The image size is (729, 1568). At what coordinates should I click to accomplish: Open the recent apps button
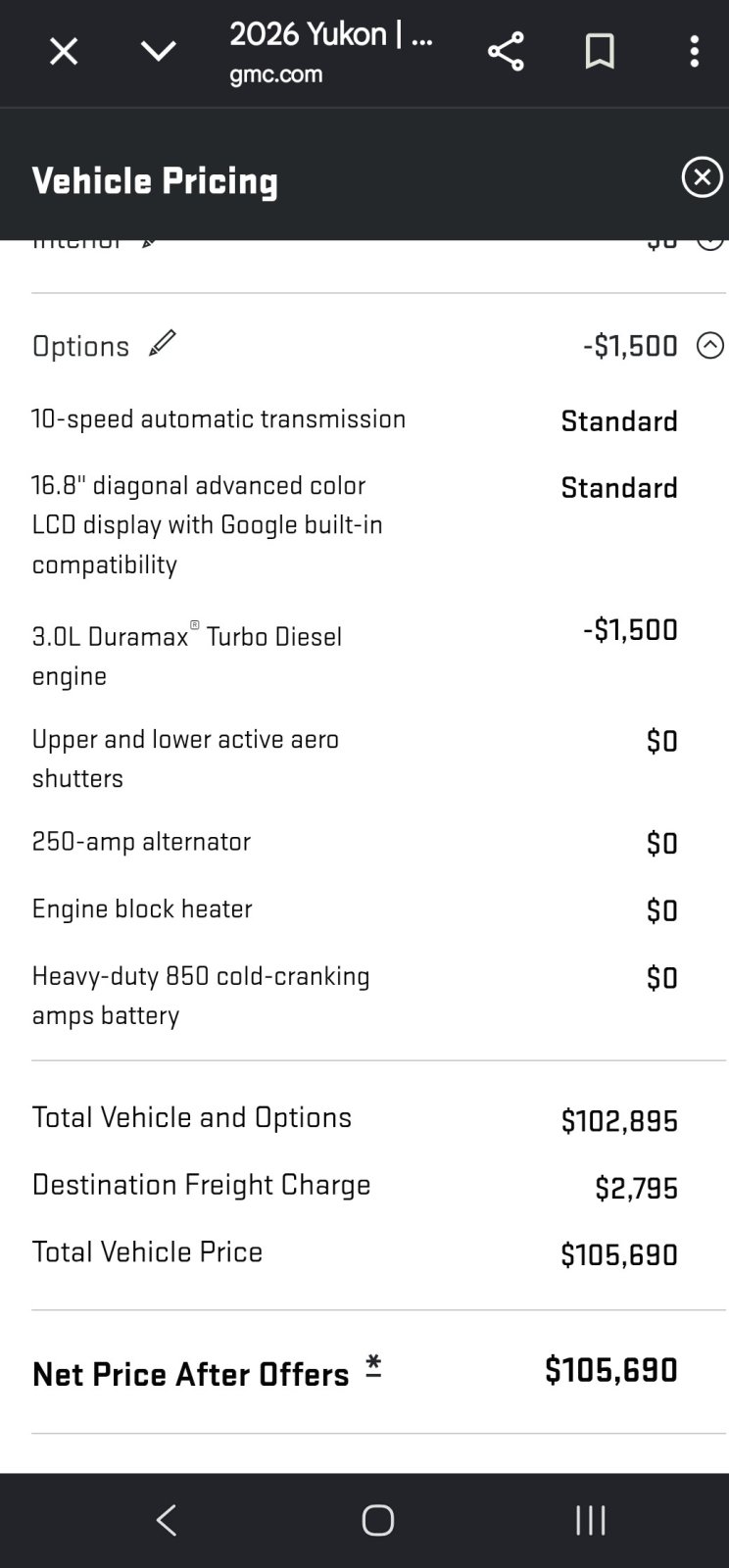tap(591, 1520)
